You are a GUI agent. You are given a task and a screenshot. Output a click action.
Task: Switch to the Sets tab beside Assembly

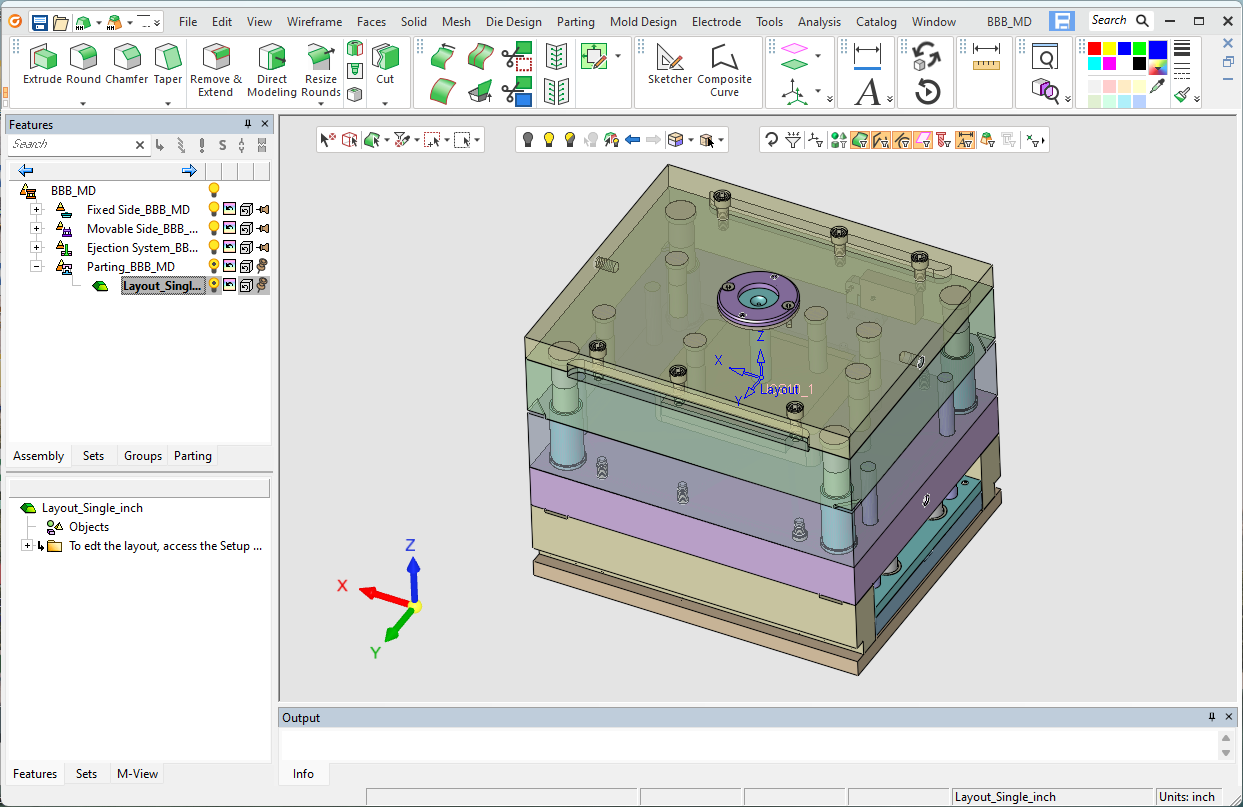(x=93, y=456)
